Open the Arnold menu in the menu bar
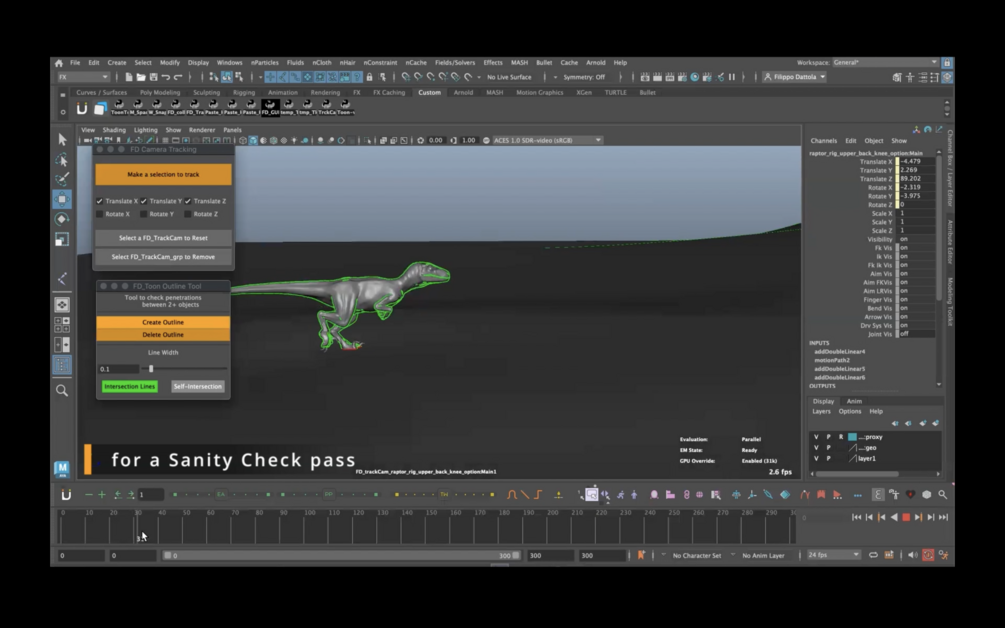Screen dimensions: 1005x628 (595, 63)
